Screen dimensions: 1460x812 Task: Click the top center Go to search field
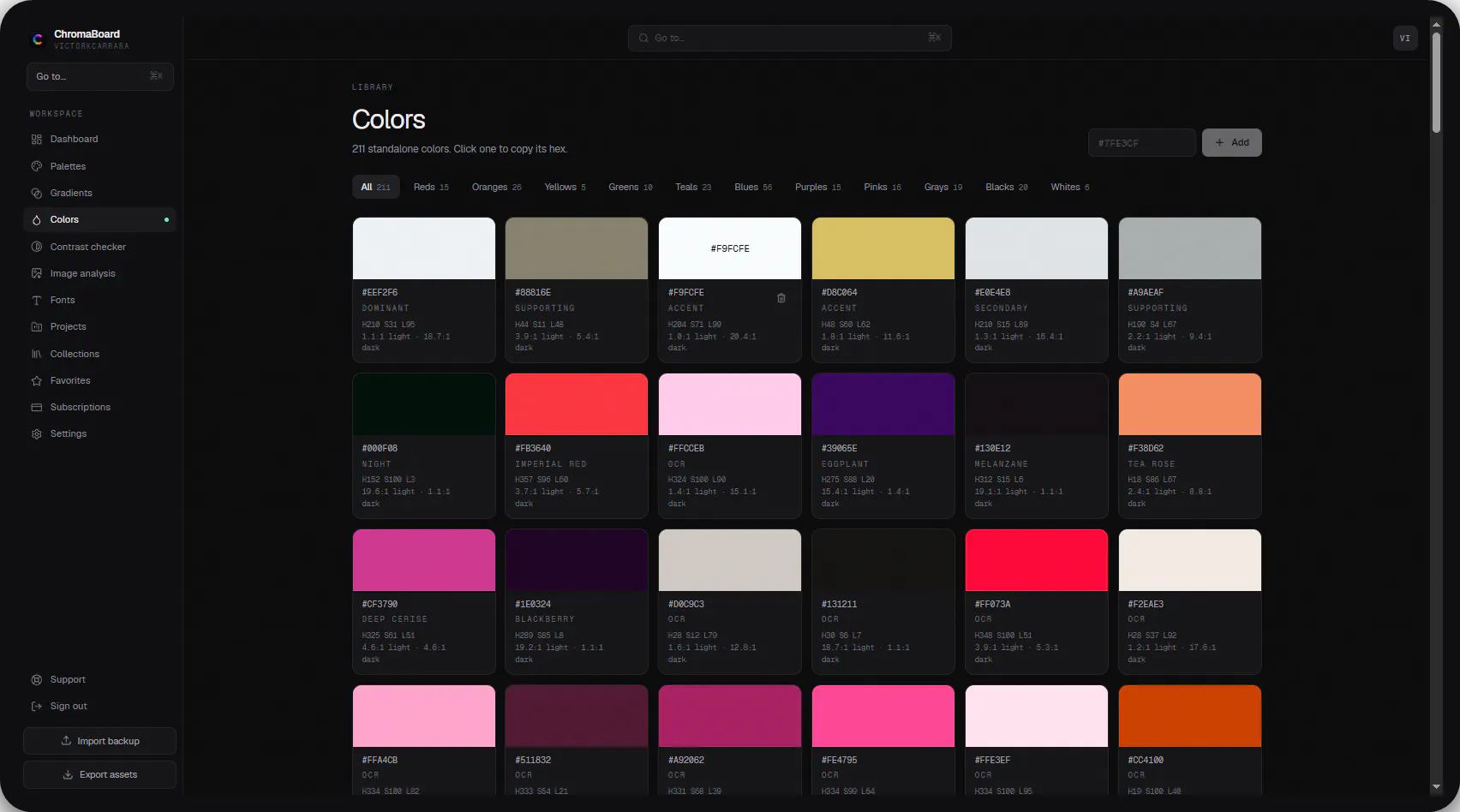pos(789,38)
